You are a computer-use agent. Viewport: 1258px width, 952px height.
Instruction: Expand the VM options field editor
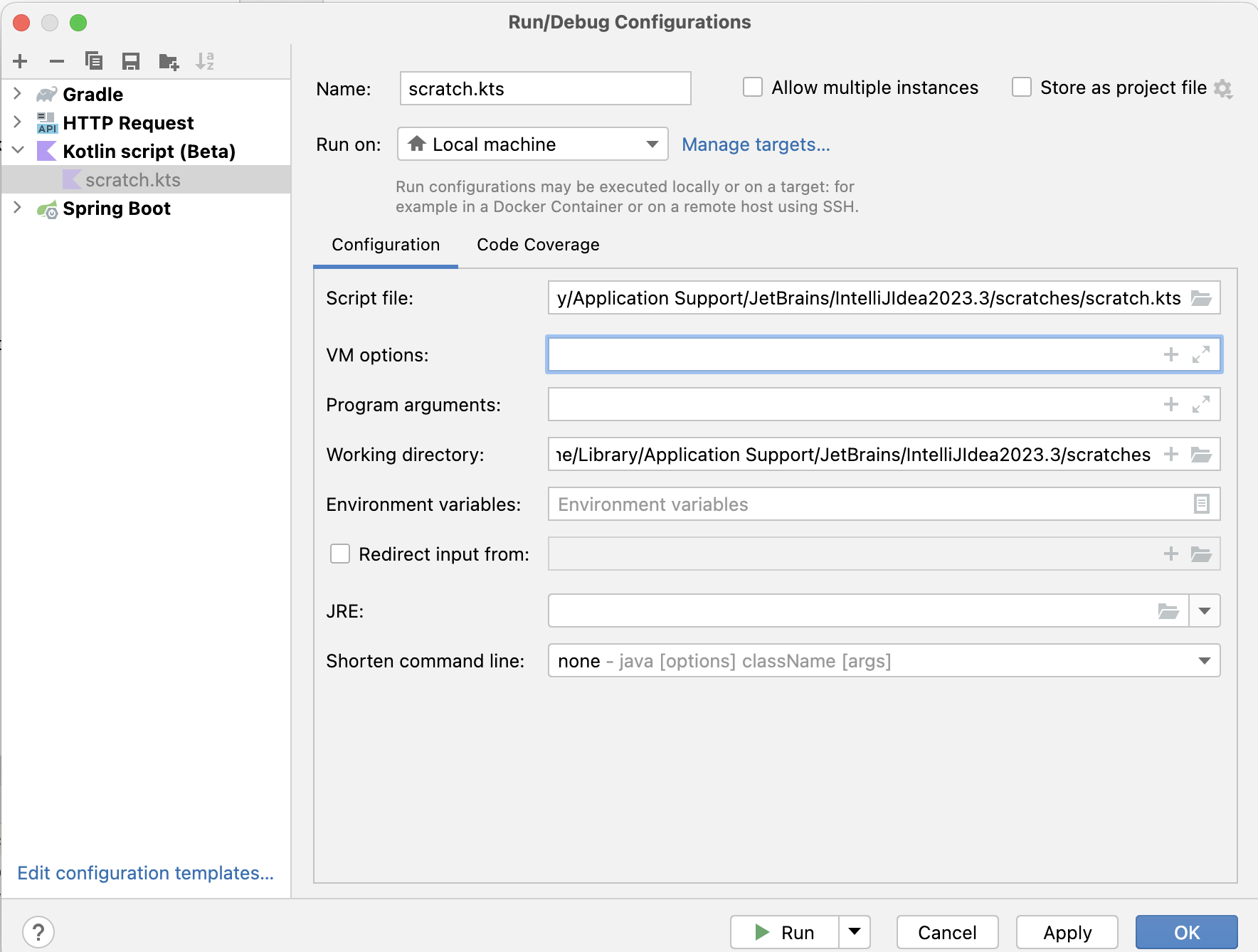click(1201, 354)
